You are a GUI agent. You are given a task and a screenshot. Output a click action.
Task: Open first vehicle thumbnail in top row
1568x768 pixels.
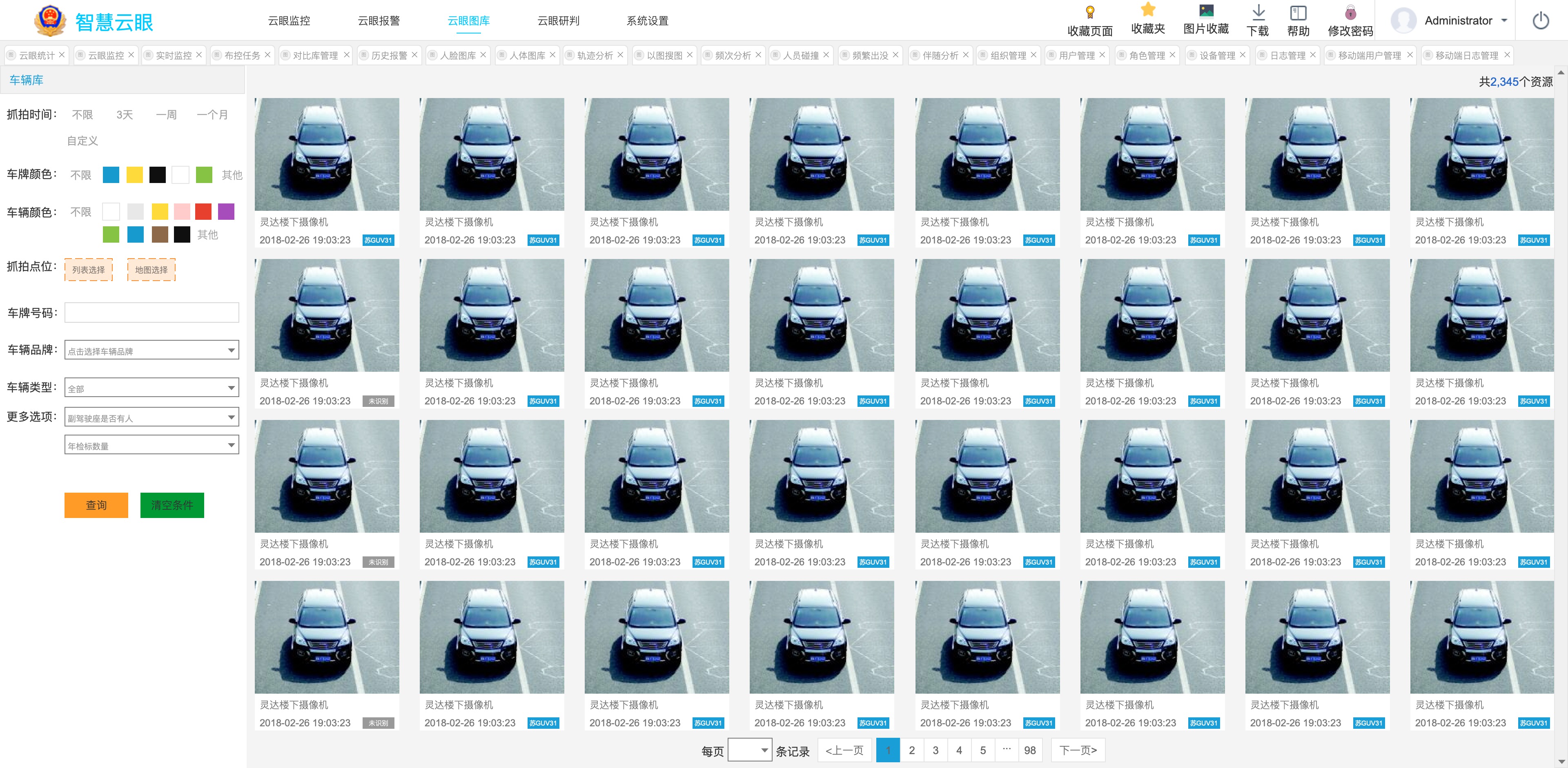point(327,154)
